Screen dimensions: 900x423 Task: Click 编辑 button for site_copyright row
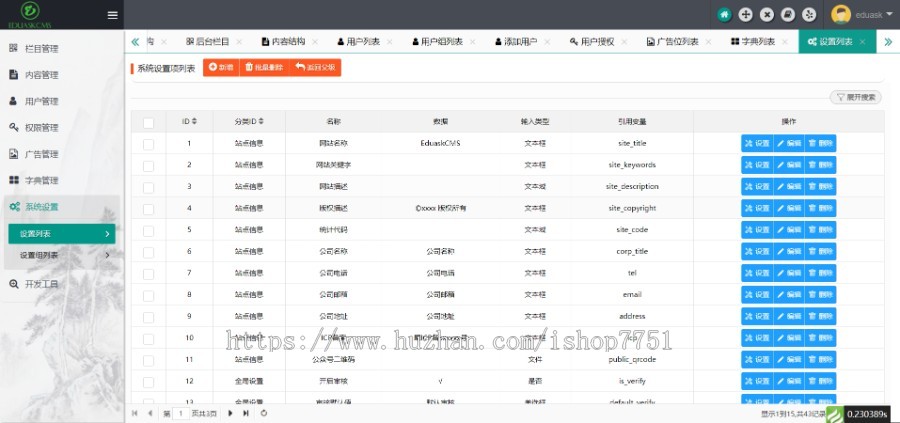click(789, 208)
